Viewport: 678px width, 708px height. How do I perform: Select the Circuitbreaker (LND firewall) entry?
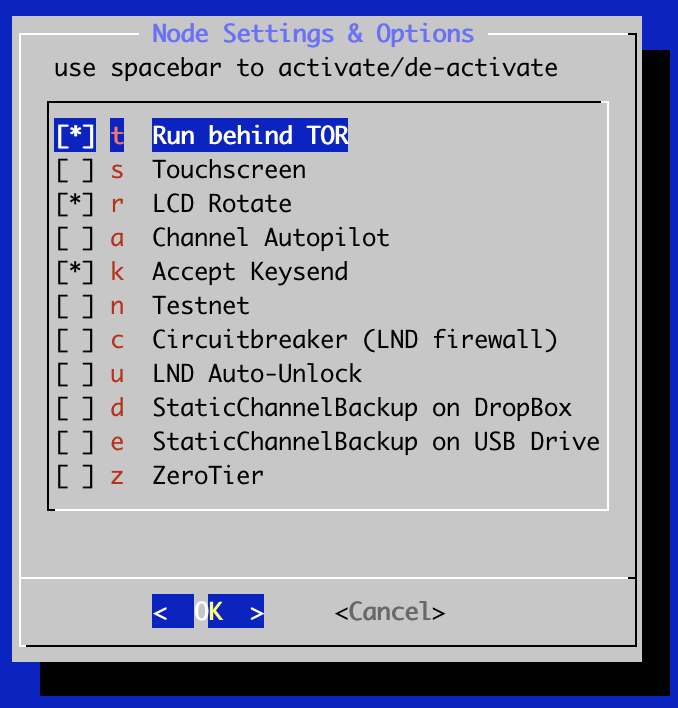[355, 340]
